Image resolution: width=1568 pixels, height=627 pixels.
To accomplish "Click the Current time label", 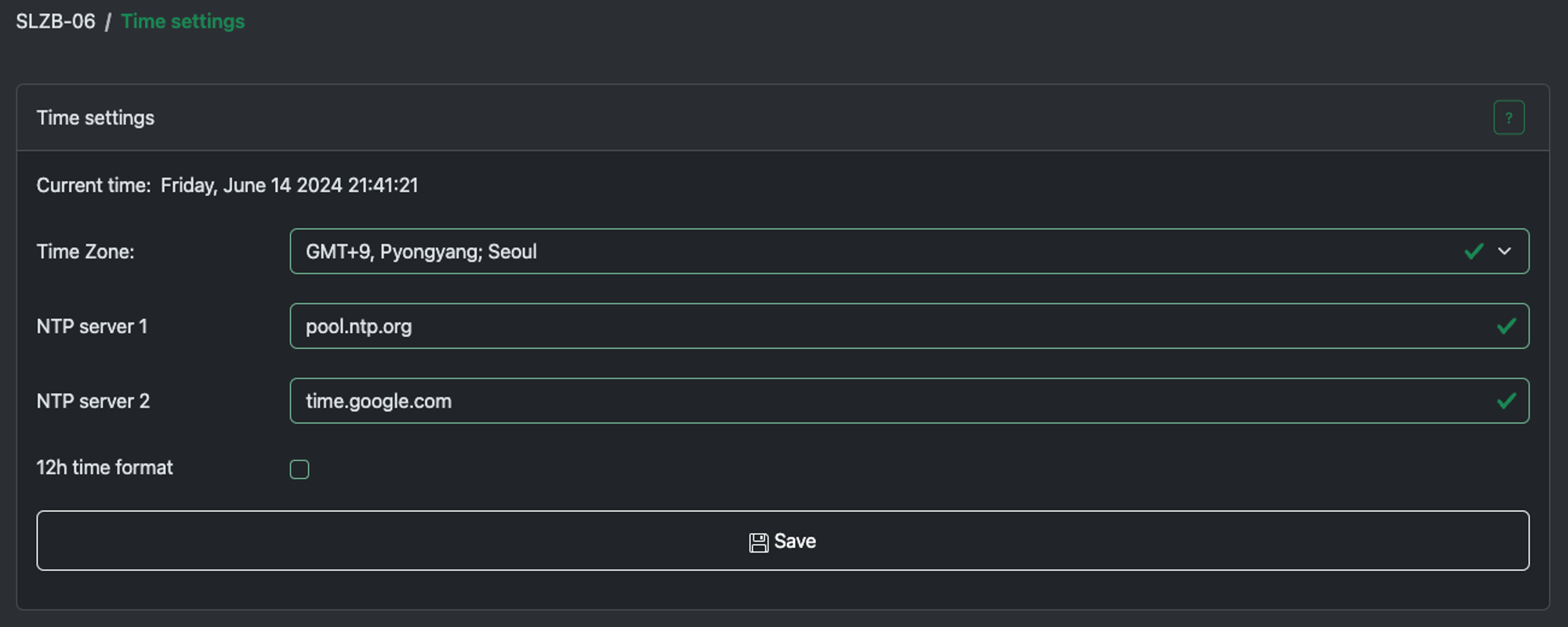I will pos(93,185).
